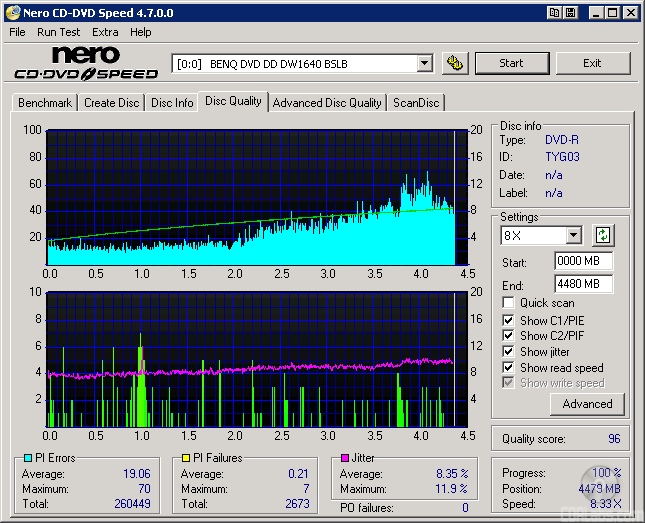The height and width of the screenshot is (523, 645).
Task: Disable Show read speed checkbox
Action: pos(509,368)
